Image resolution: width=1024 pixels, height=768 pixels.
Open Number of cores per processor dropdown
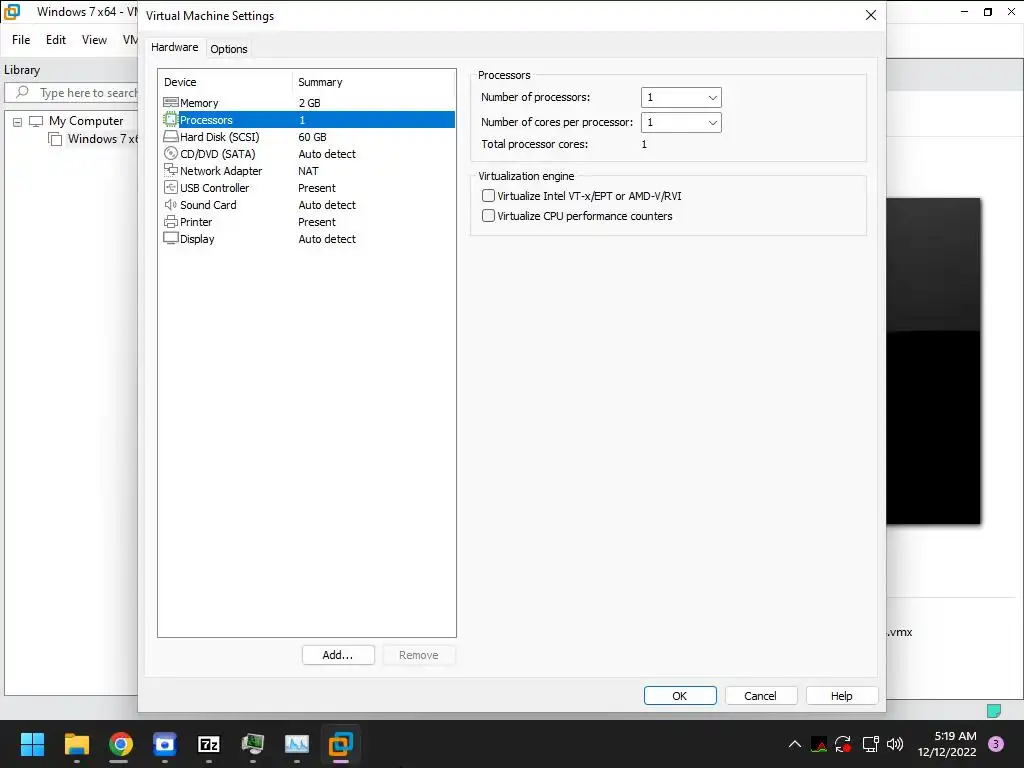click(x=681, y=122)
